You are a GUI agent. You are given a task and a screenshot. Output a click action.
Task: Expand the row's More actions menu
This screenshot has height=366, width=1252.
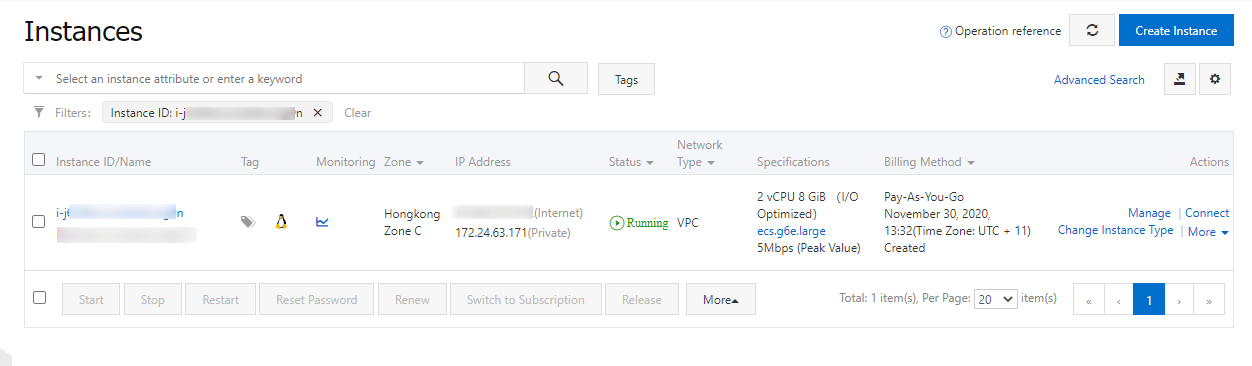[1208, 232]
